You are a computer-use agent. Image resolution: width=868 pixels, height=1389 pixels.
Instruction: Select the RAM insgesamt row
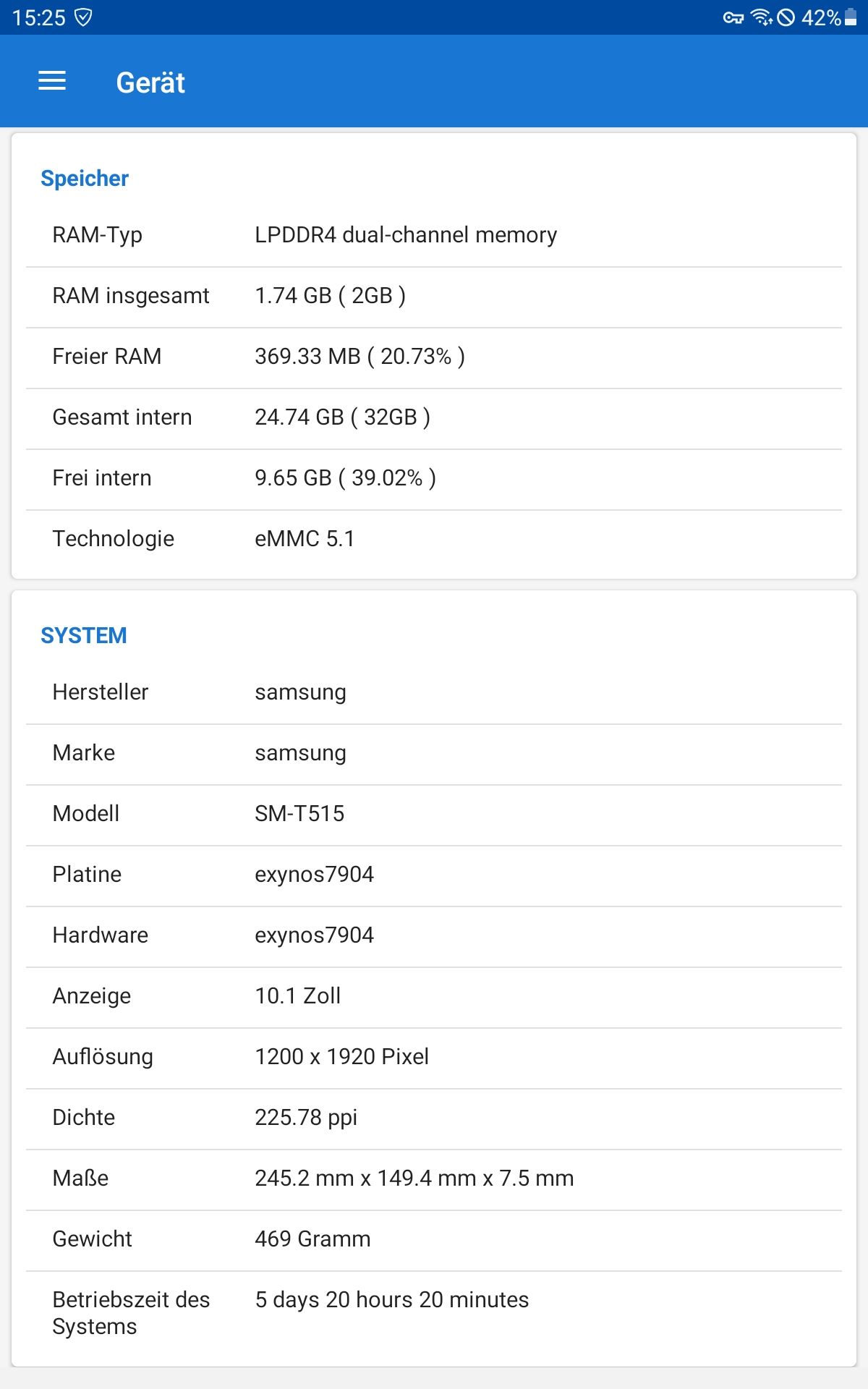(434, 296)
